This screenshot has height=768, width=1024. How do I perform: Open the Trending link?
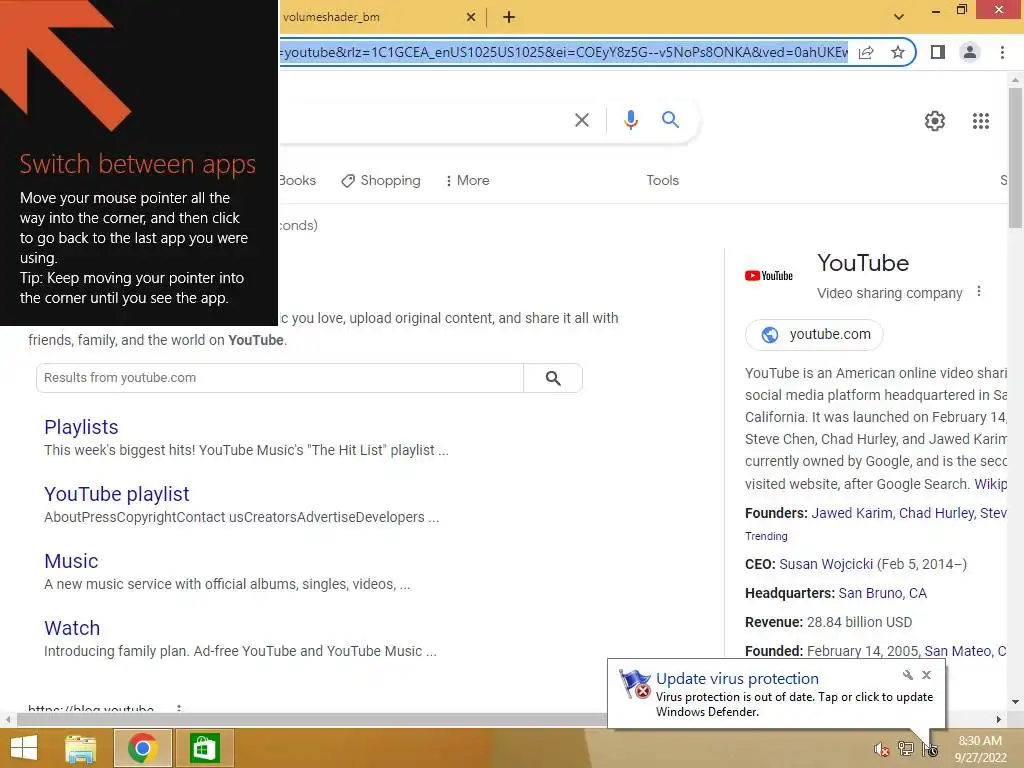click(x=766, y=536)
